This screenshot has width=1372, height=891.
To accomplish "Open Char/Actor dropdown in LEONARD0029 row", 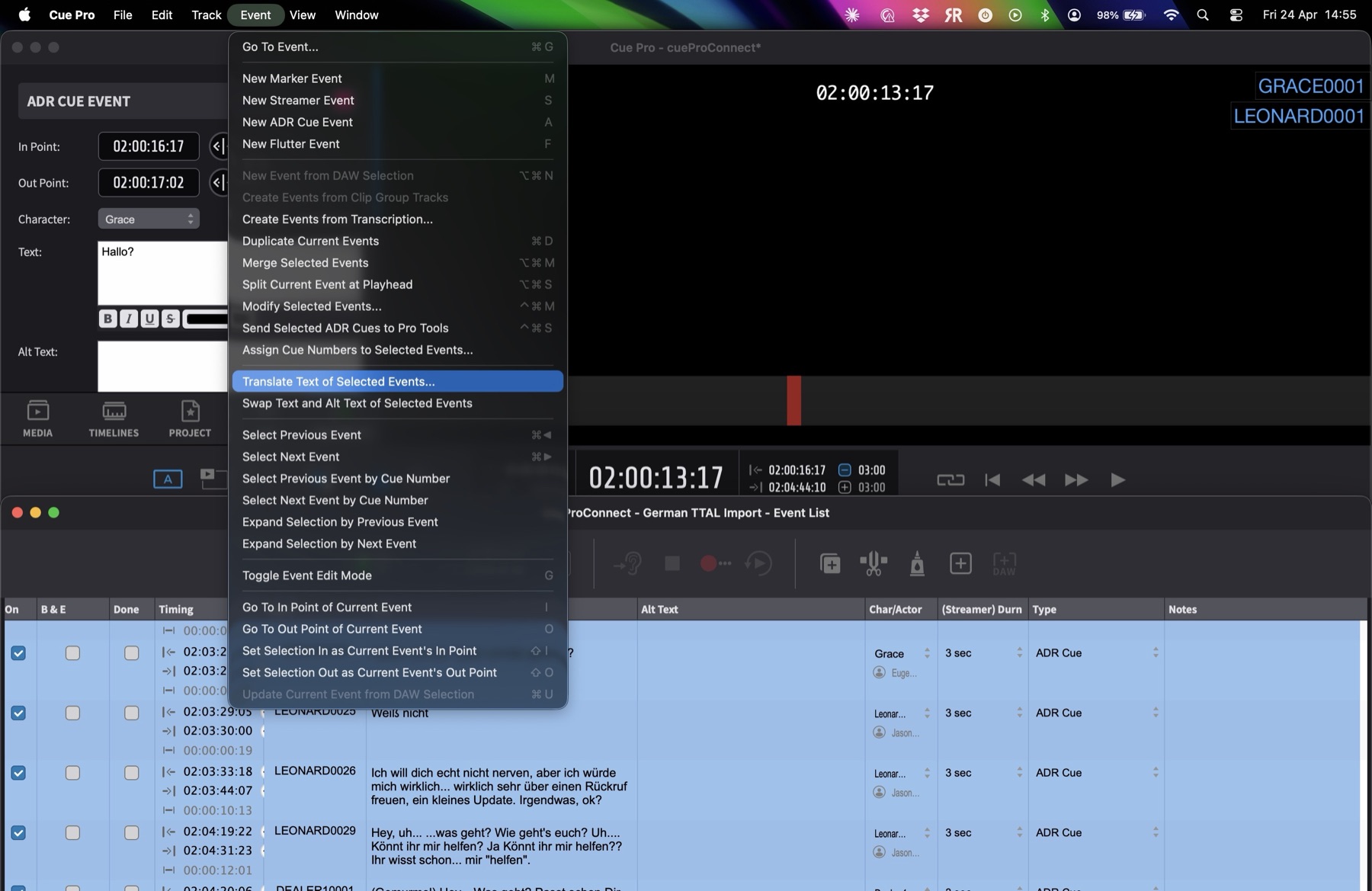I will (902, 832).
